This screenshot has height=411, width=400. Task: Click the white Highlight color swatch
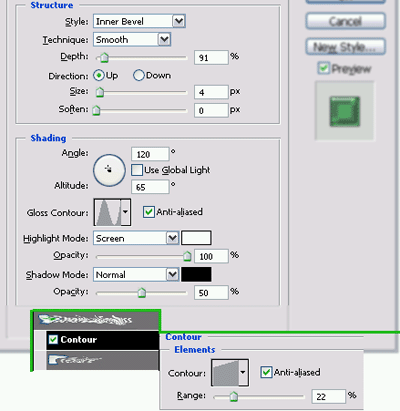[x=196, y=238]
